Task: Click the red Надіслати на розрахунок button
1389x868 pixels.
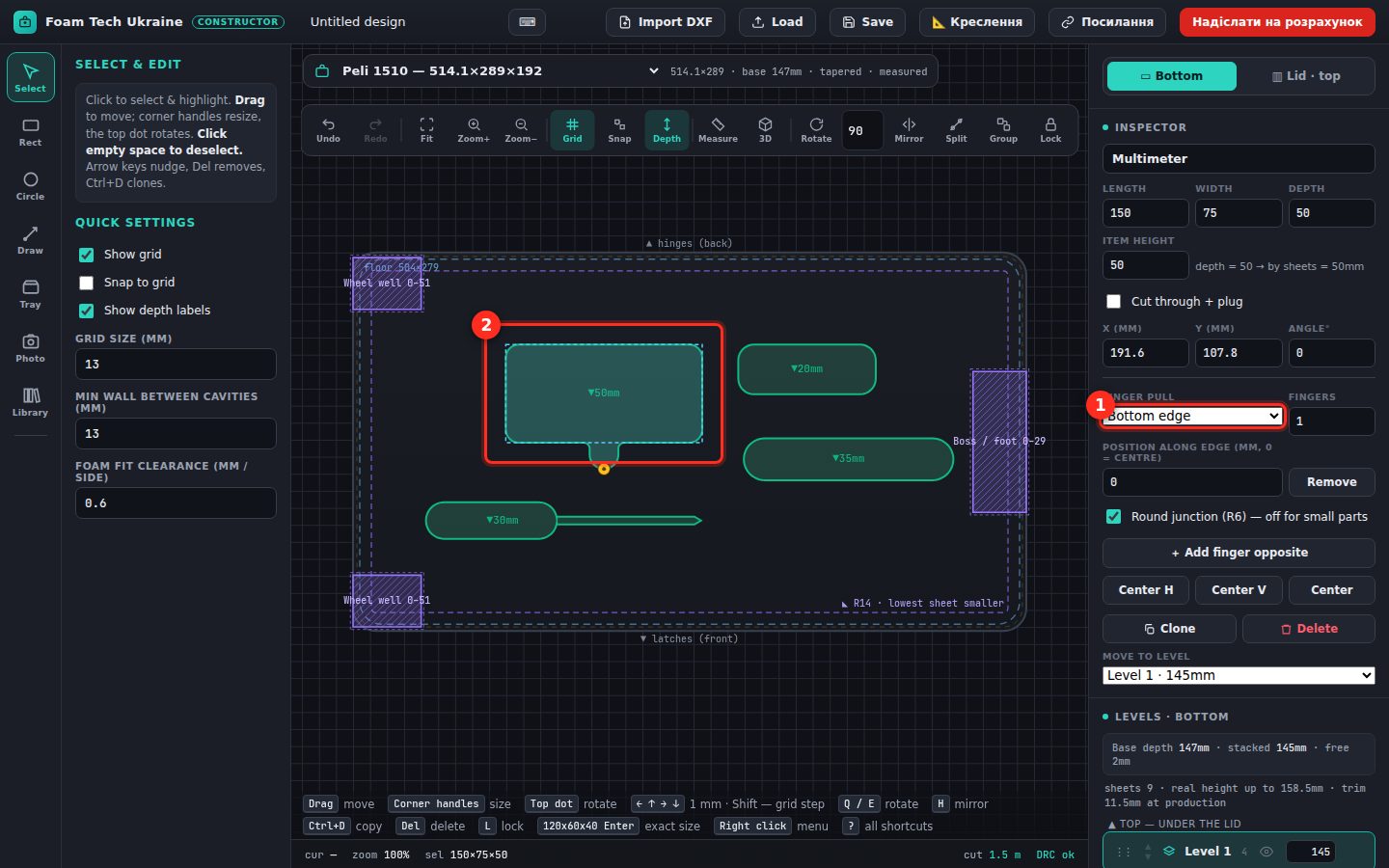Action: click(1277, 22)
